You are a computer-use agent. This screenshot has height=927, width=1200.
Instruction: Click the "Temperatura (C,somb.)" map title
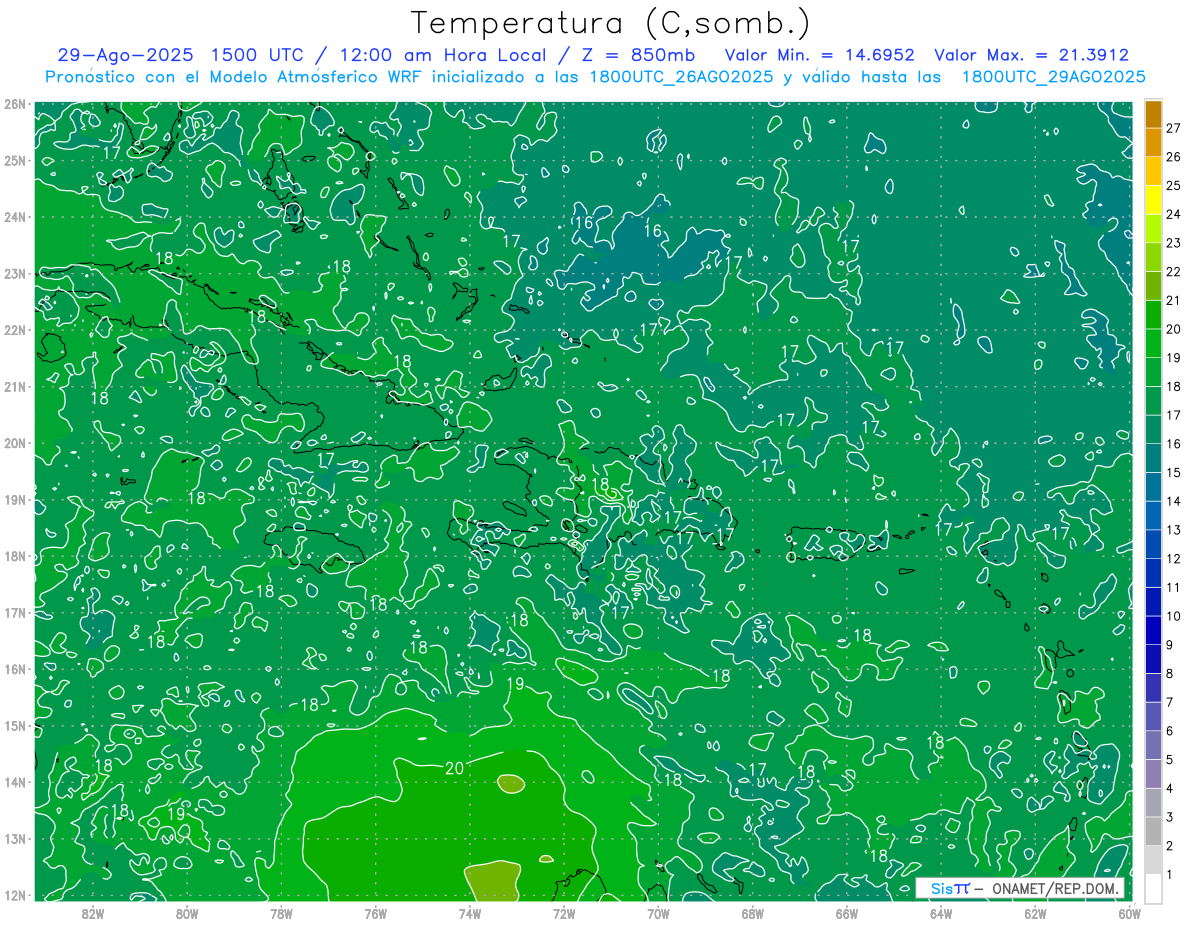coord(611,23)
